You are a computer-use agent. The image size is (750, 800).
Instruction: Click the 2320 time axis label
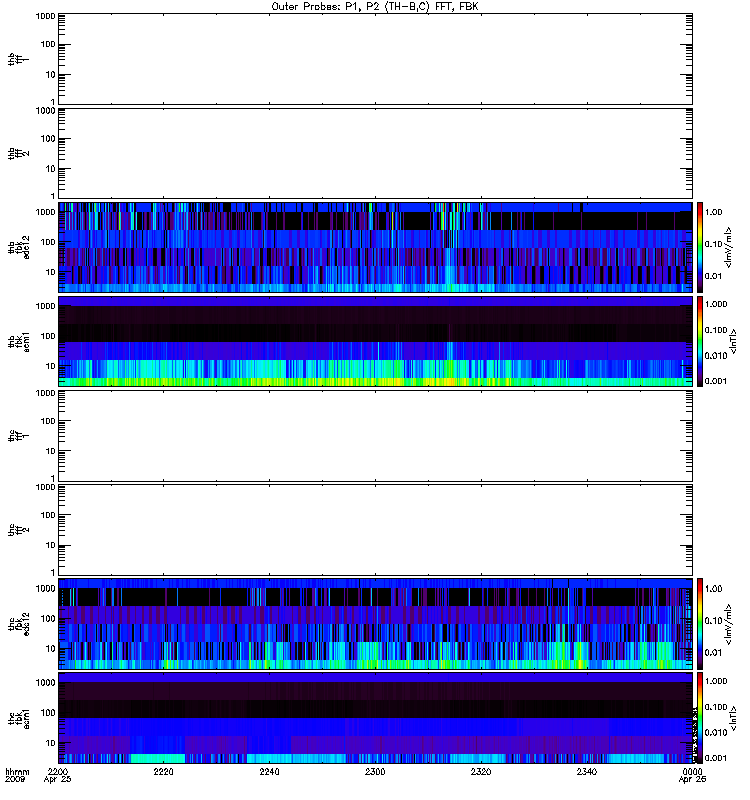(x=481, y=771)
